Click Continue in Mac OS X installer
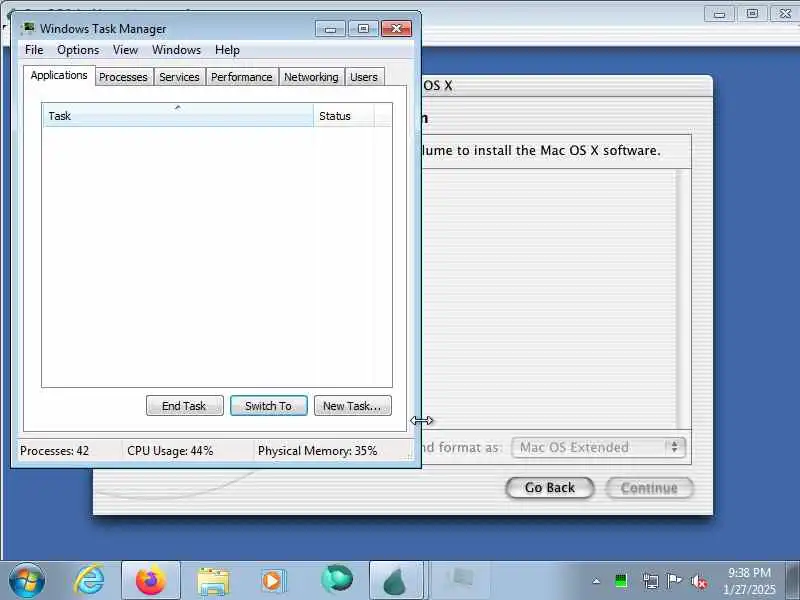 649,488
